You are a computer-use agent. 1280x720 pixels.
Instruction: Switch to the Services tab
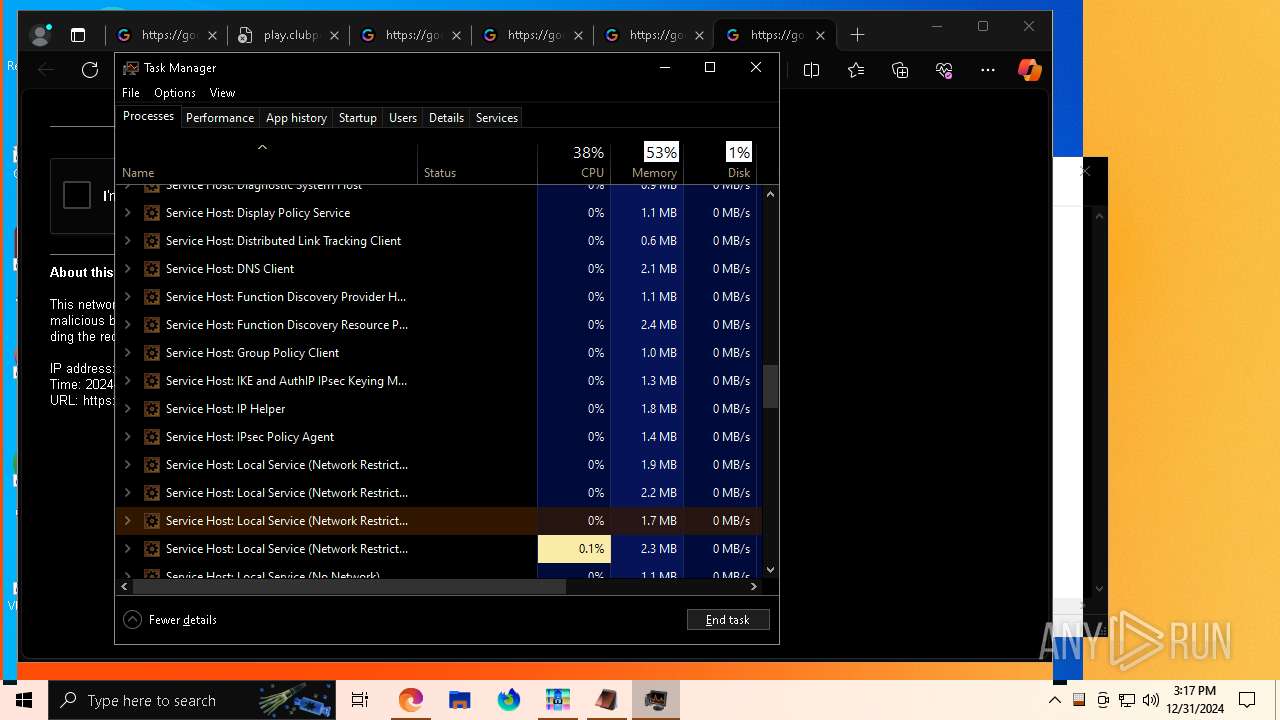click(x=497, y=117)
